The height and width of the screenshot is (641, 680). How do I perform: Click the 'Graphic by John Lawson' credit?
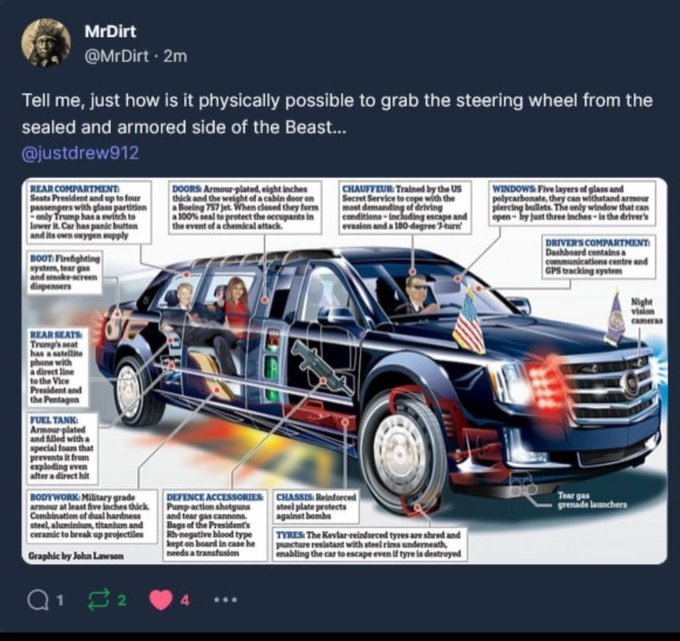(76, 556)
